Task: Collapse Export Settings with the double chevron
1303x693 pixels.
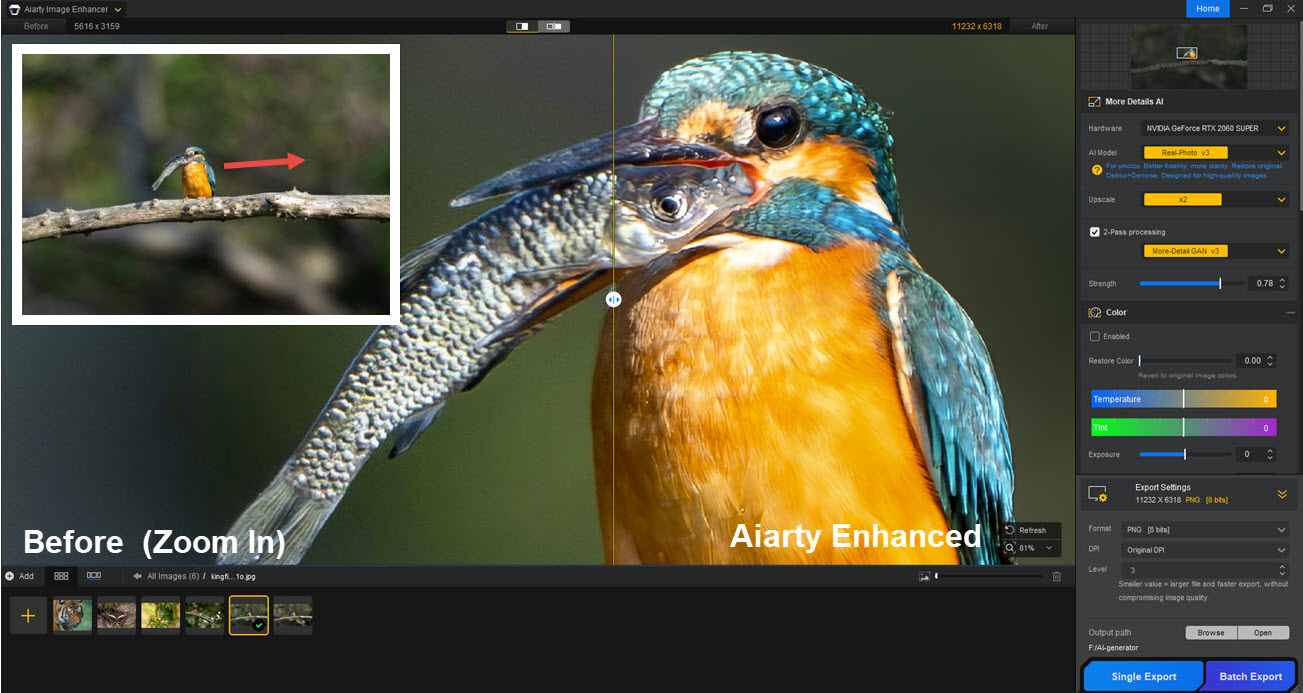Action: point(1282,493)
